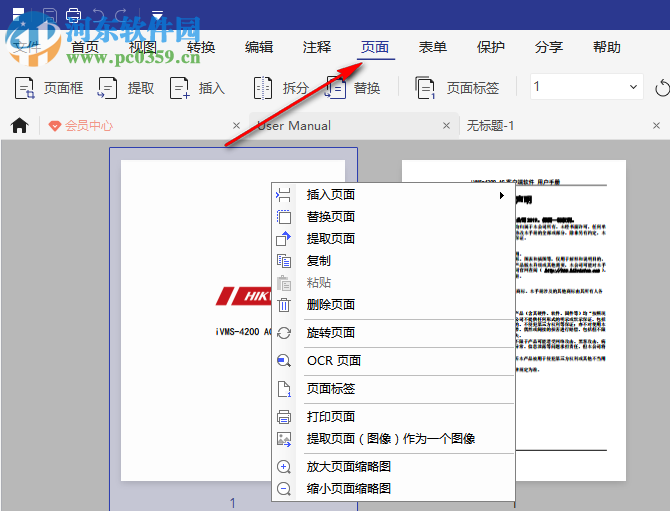Click the 插入 toolbar label
The width and height of the screenshot is (670, 511).
(212, 88)
